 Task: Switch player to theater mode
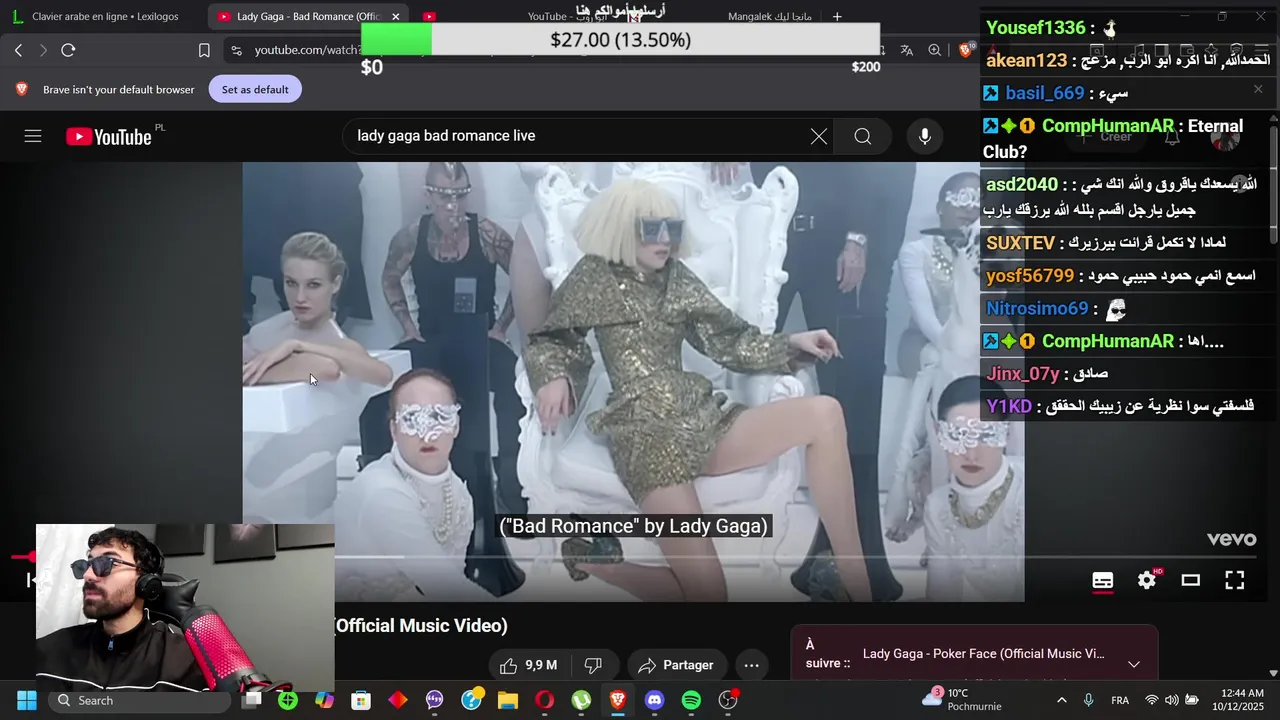[x=1191, y=580]
